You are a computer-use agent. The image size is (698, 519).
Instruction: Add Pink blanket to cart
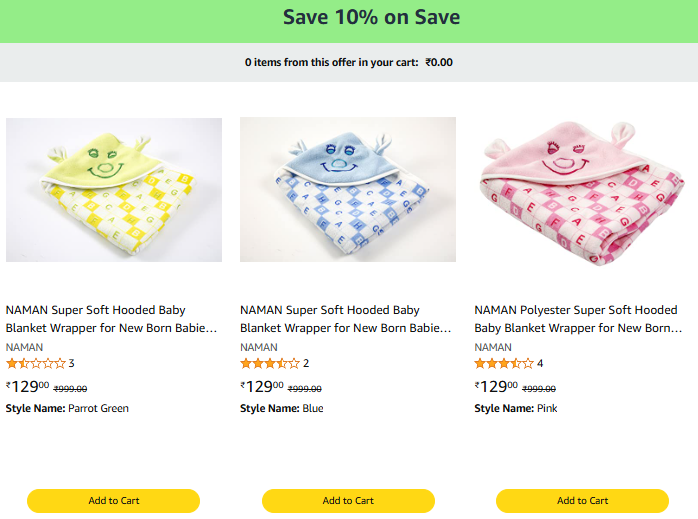click(x=582, y=501)
